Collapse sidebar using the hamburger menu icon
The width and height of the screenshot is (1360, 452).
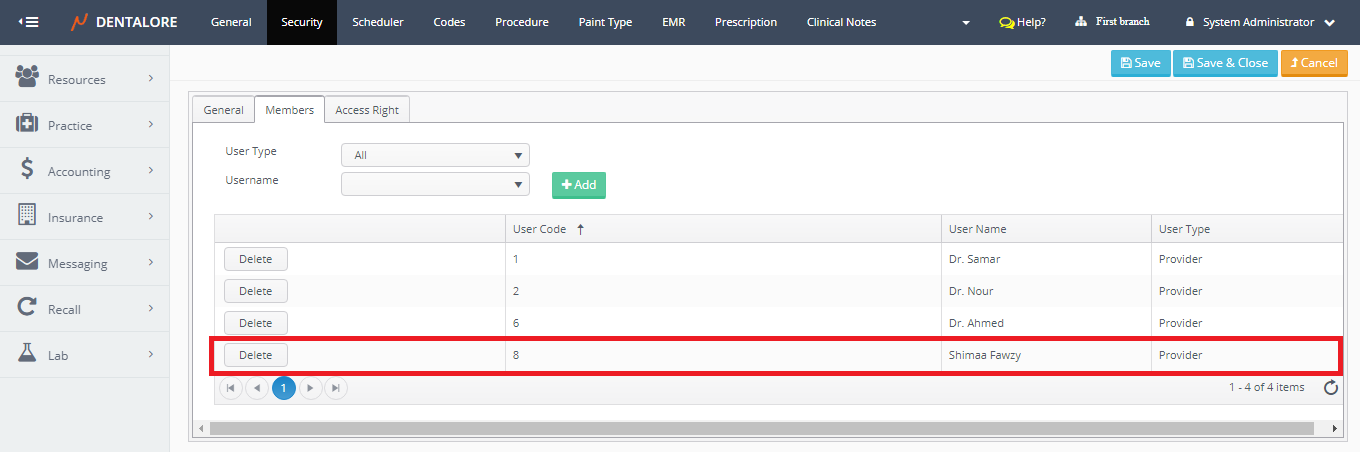tap(29, 22)
